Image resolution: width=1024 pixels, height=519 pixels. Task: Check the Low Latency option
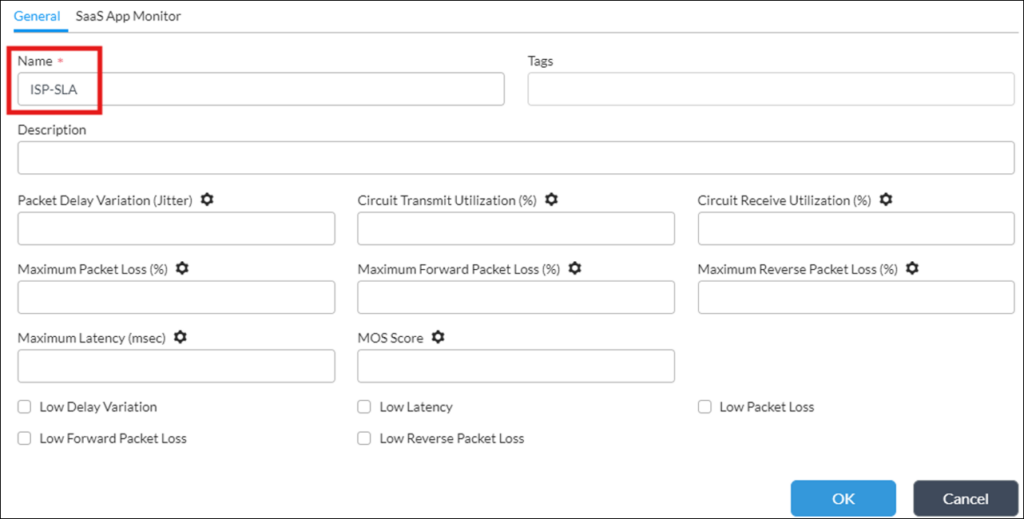pyautogui.click(x=364, y=407)
